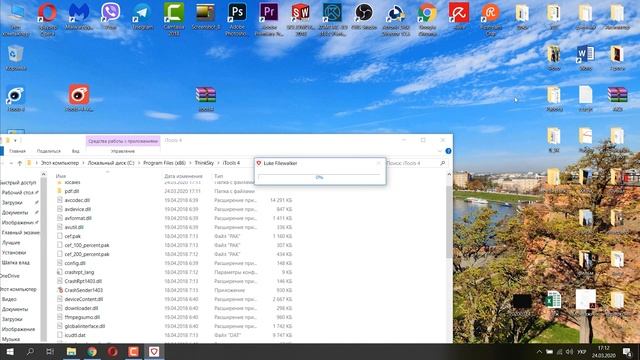Open the Поделиться ribbon tab
640x360 pixels.
click(49, 151)
